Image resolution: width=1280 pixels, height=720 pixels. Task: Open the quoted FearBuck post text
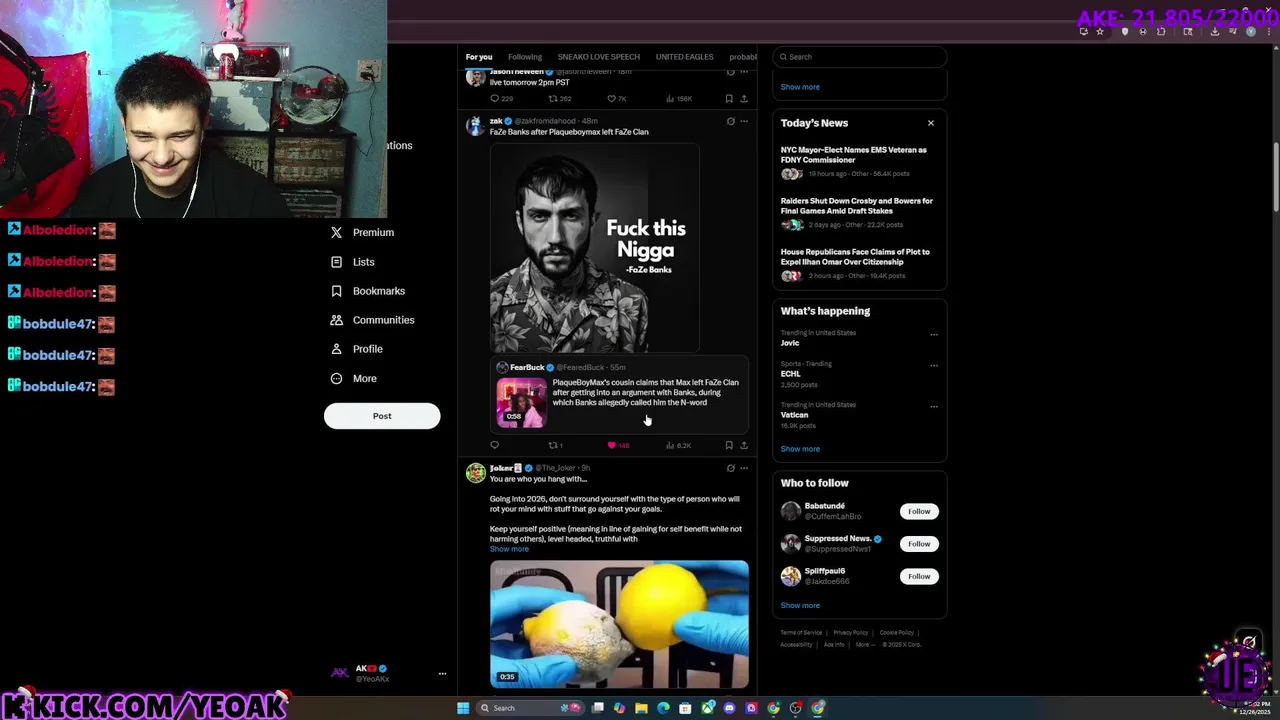(646, 392)
